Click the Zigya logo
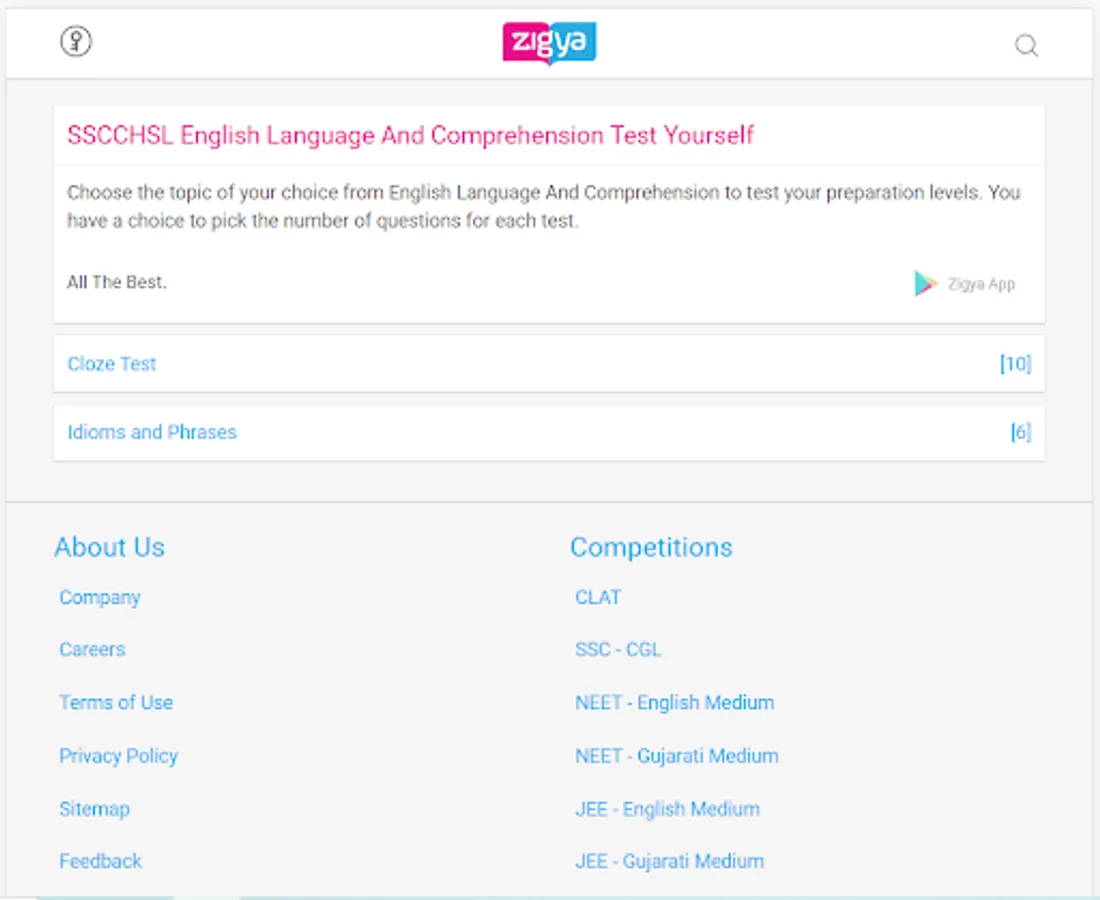 coord(549,43)
